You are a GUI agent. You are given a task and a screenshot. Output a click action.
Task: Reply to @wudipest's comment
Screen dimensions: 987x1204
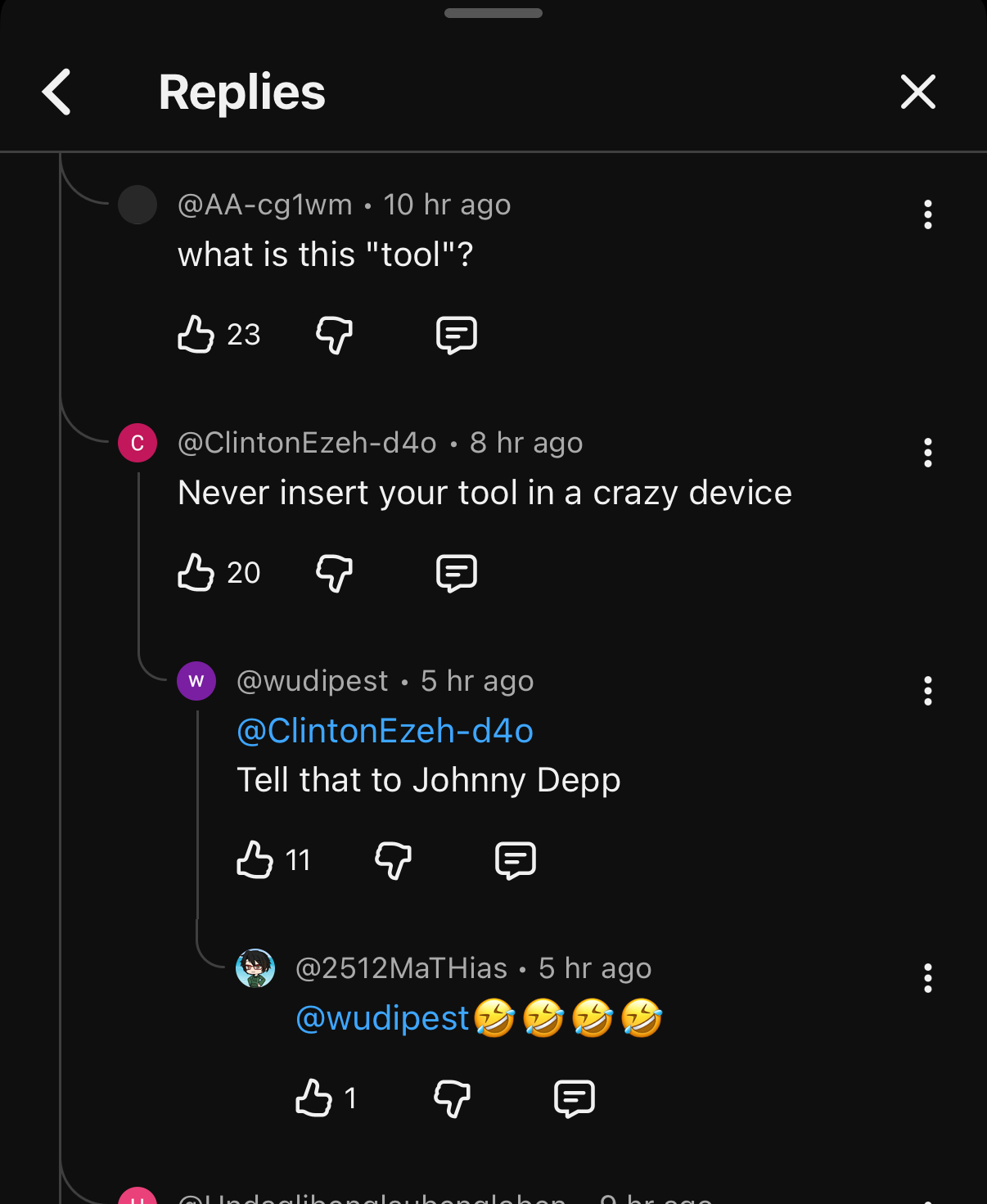(x=515, y=860)
